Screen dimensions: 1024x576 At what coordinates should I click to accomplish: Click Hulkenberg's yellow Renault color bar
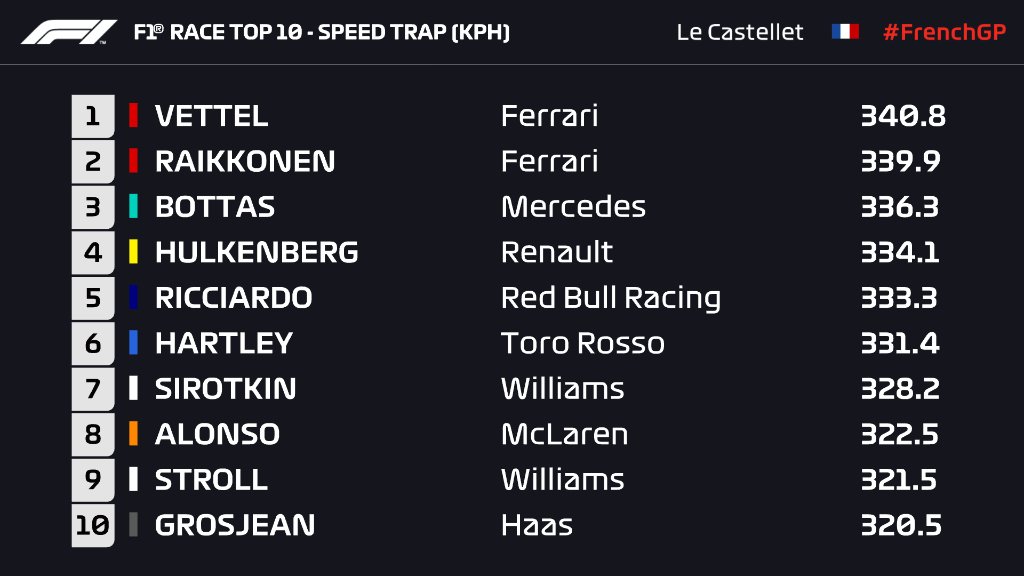point(133,252)
